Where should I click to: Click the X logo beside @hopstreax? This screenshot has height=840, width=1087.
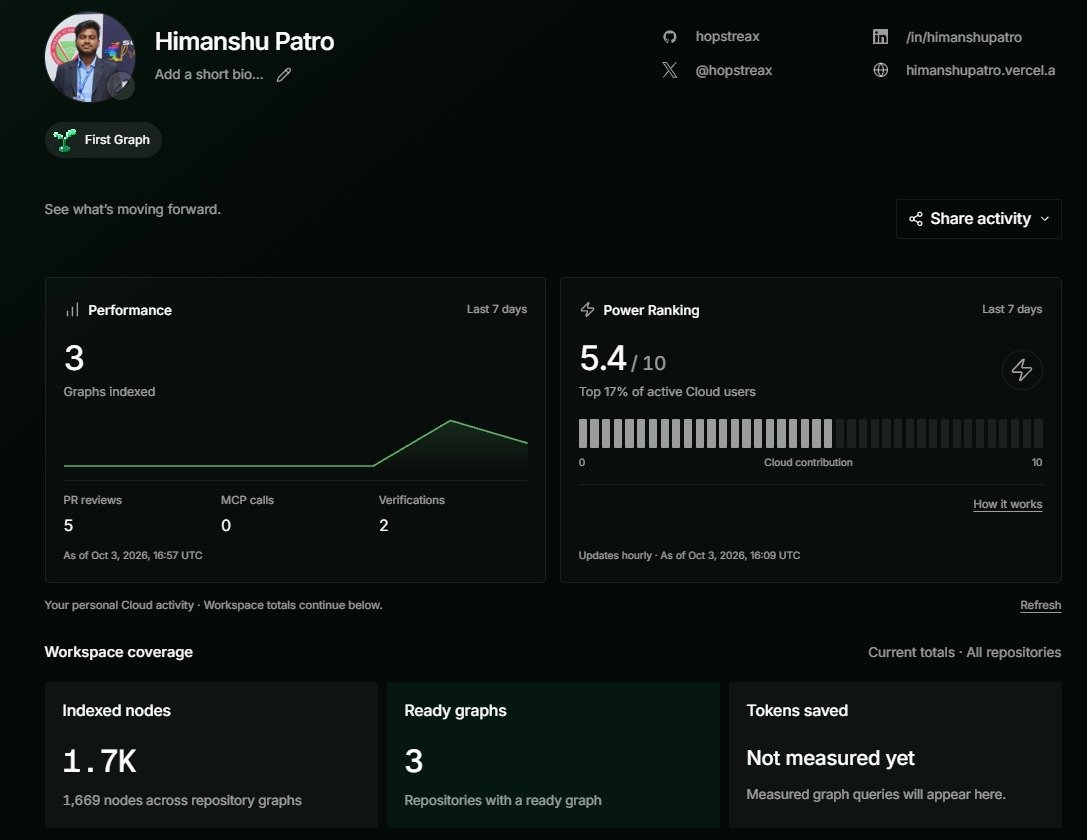(x=669, y=70)
